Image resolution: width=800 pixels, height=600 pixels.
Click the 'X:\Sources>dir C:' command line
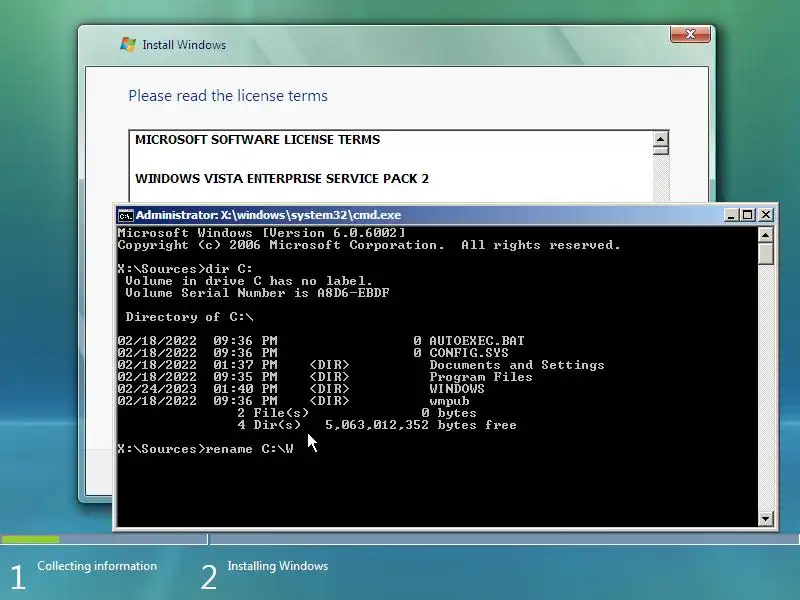pyautogui.click(x=185, y=269)
